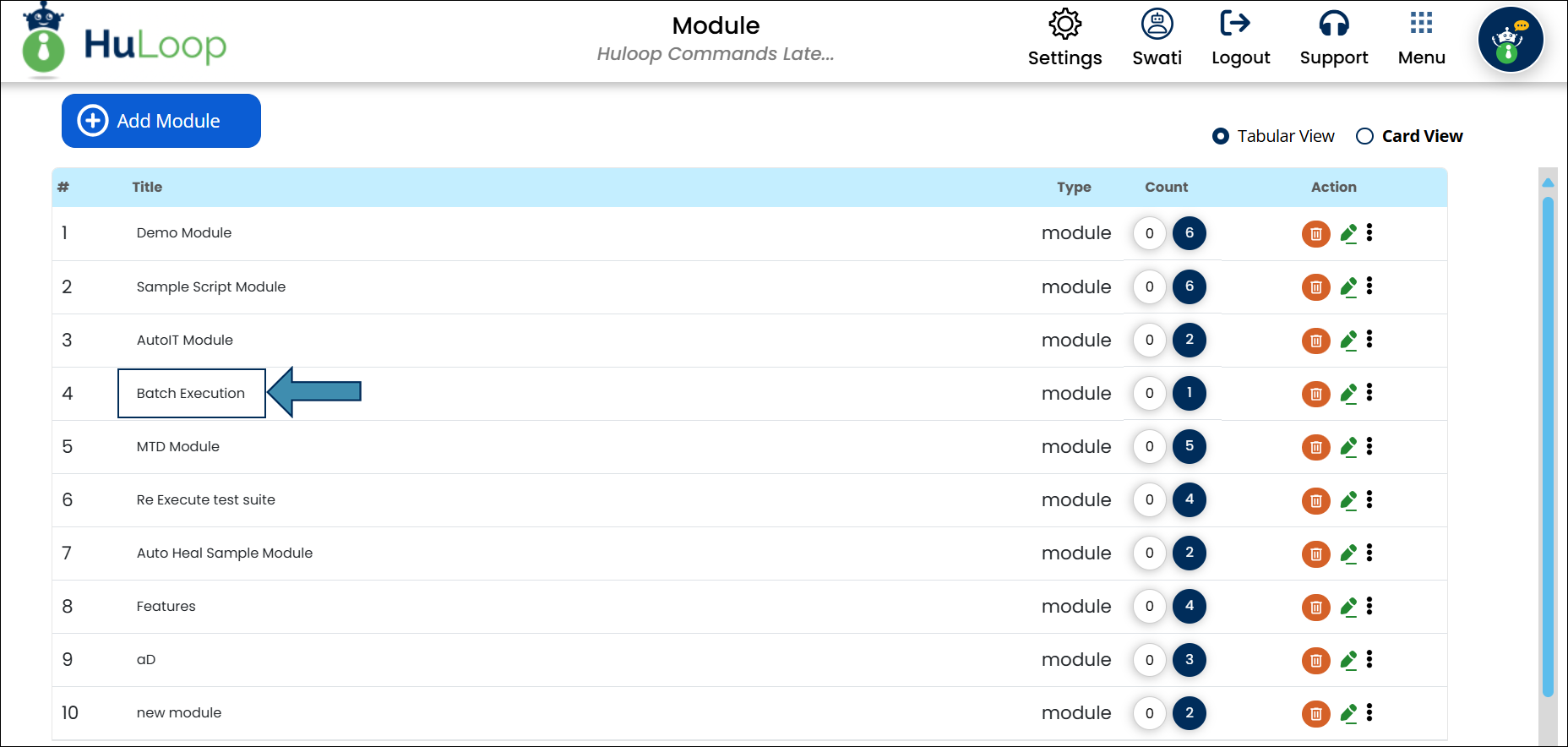Click the dark count badge 6 for Demo Module
Viewport: 1568px width, 747px height.
1190,233
